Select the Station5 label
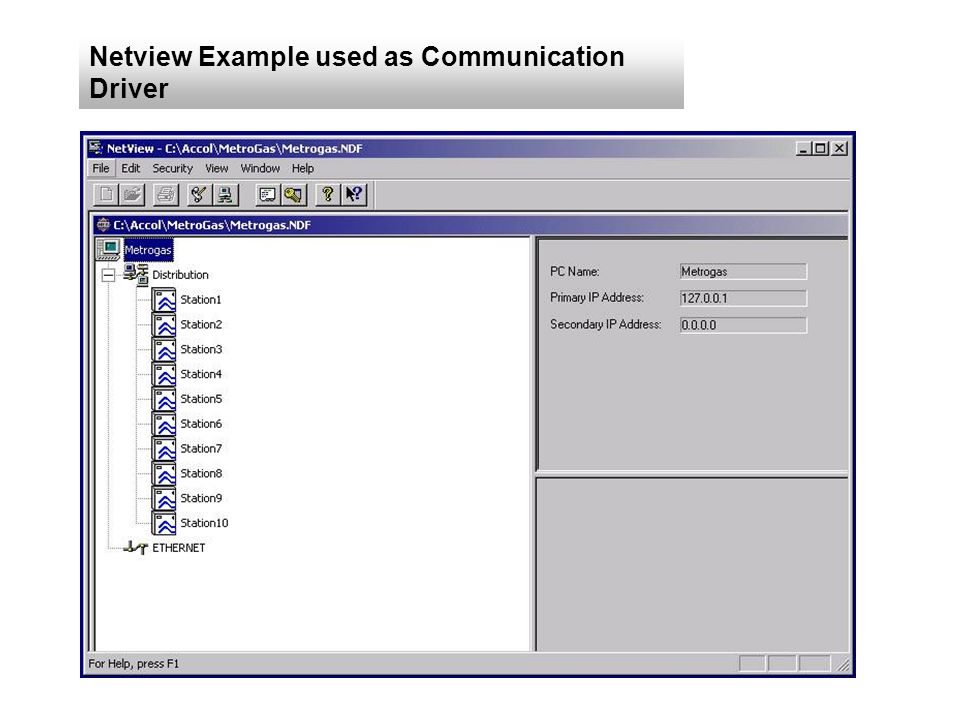960x720 pixels. click(x=201, y=399)
